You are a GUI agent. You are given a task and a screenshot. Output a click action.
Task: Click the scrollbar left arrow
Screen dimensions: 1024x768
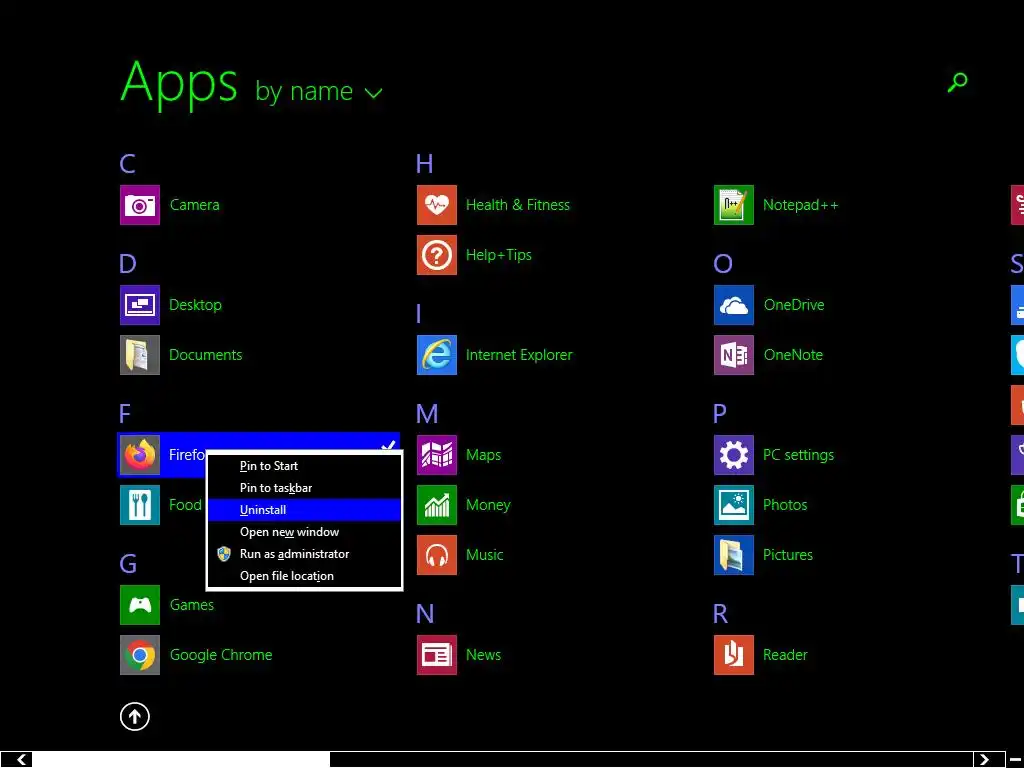pos(21,760)
